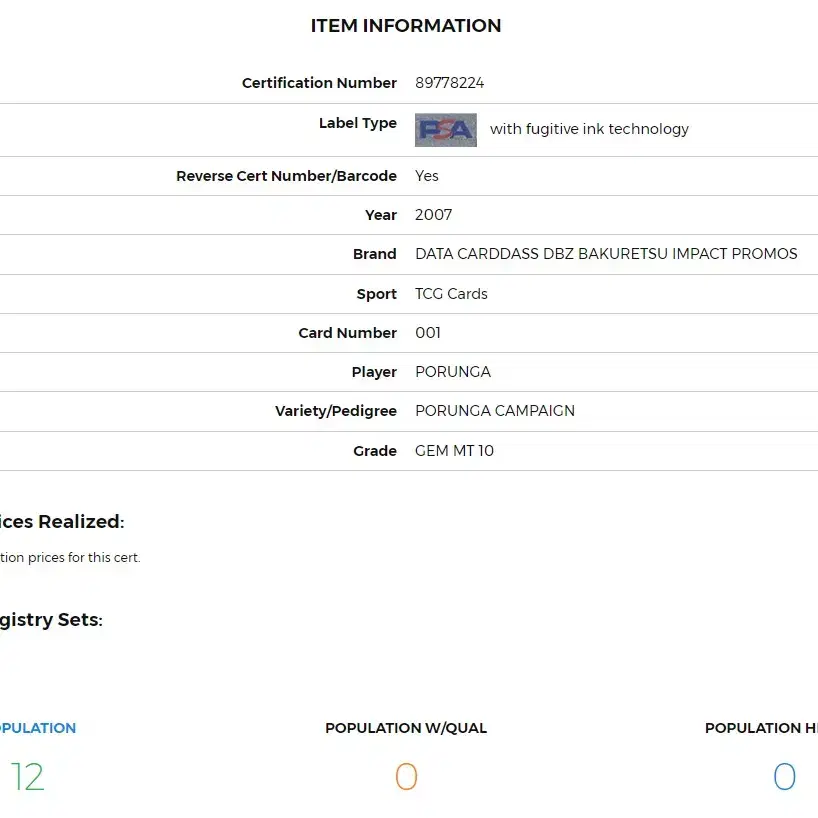Click the Label Type field label
Image resolution: width=818 pixels, height=818 pixels.
pyautogui.click(x=358, y=124)
